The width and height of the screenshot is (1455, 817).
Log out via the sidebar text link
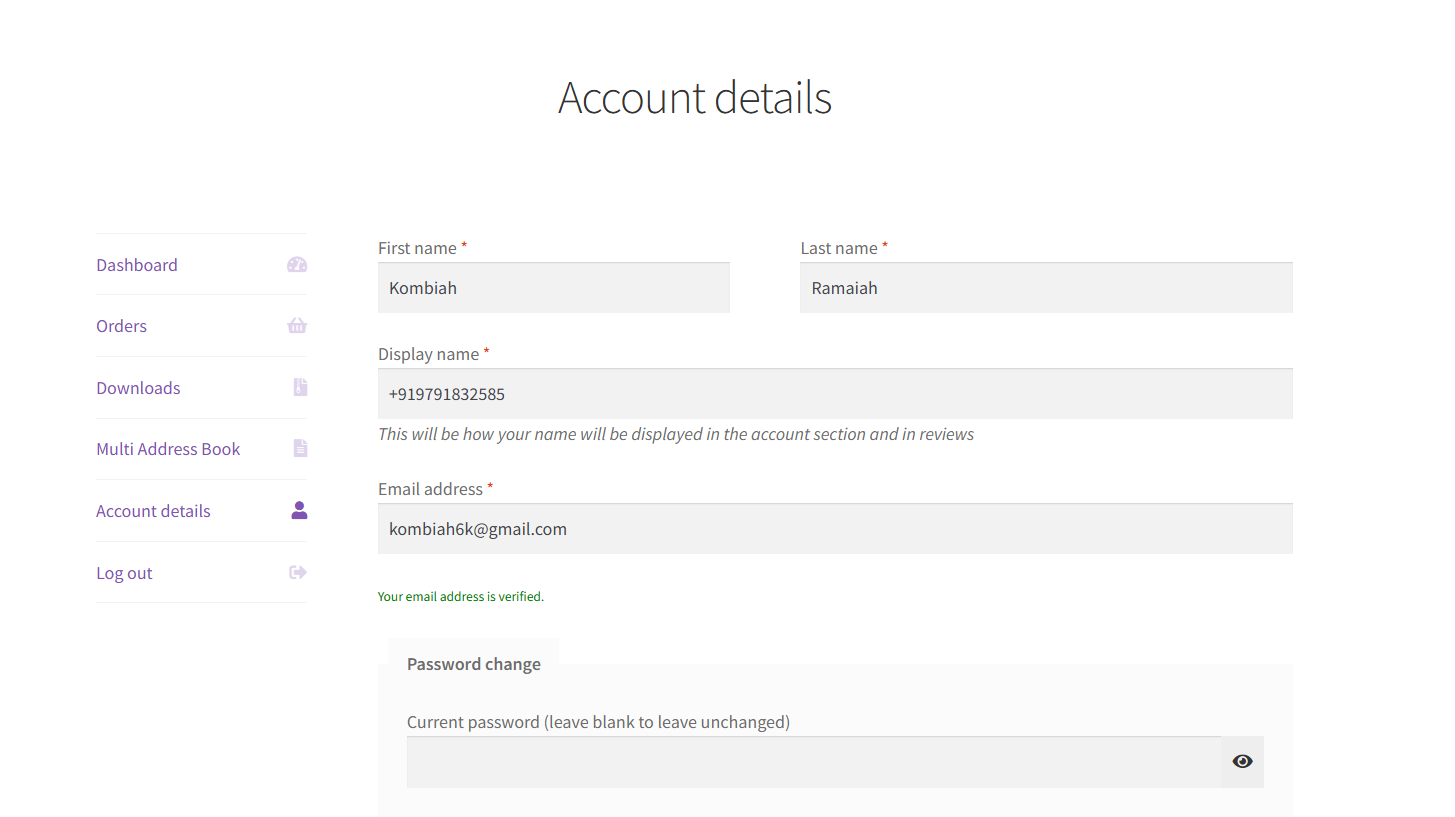[124, 573]
